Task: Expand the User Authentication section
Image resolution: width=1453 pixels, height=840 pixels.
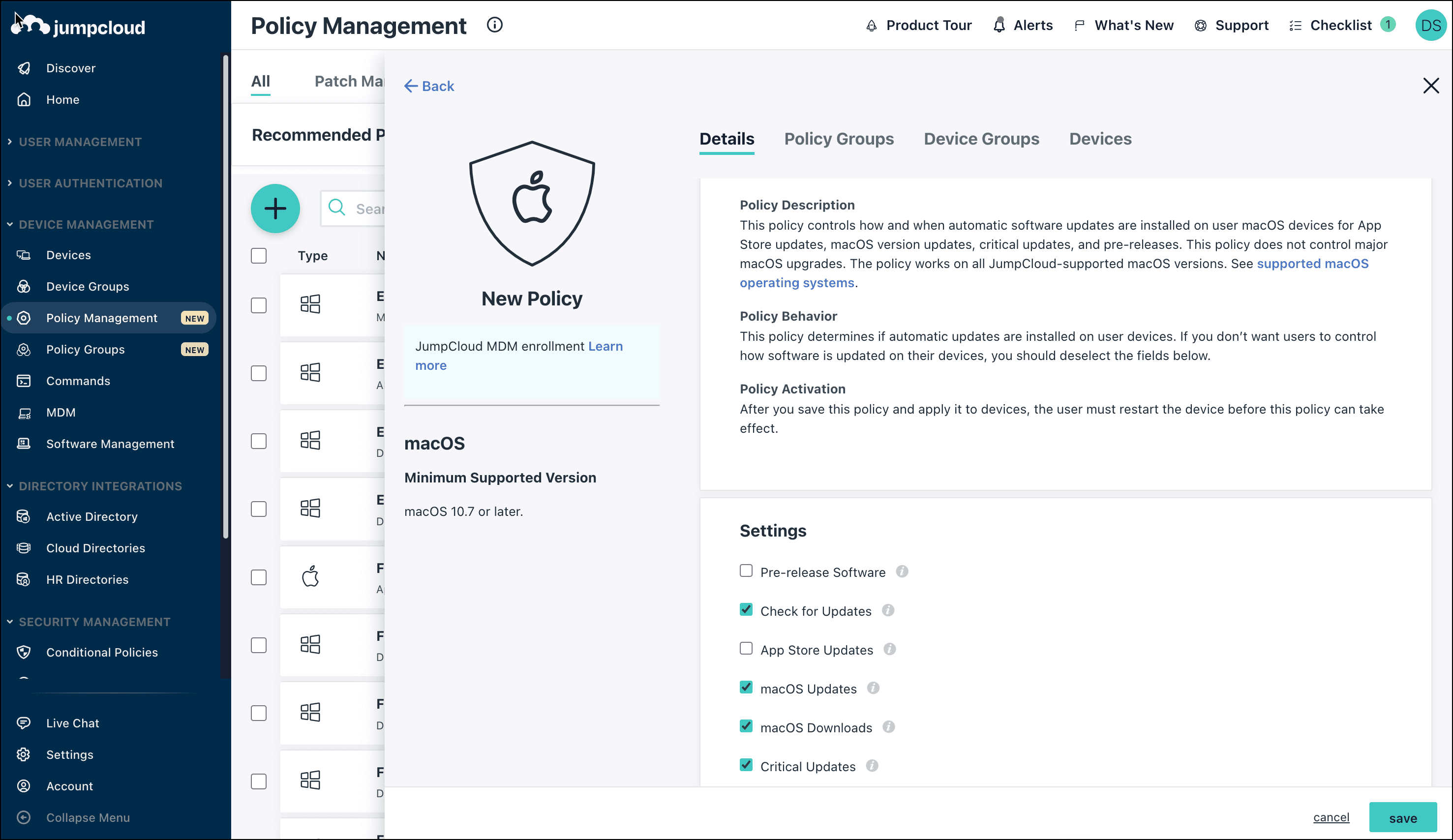Action: (x=85, y=183)
